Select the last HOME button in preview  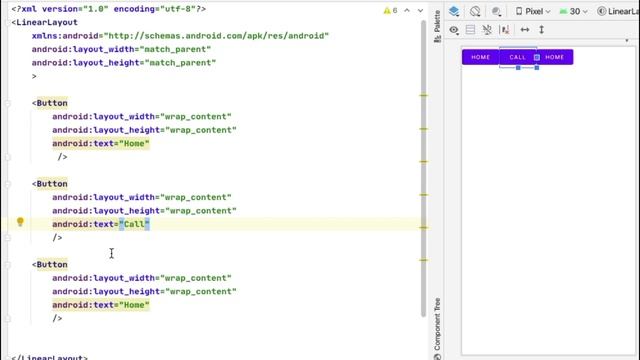pyautogui.click(x=555, y=57)
